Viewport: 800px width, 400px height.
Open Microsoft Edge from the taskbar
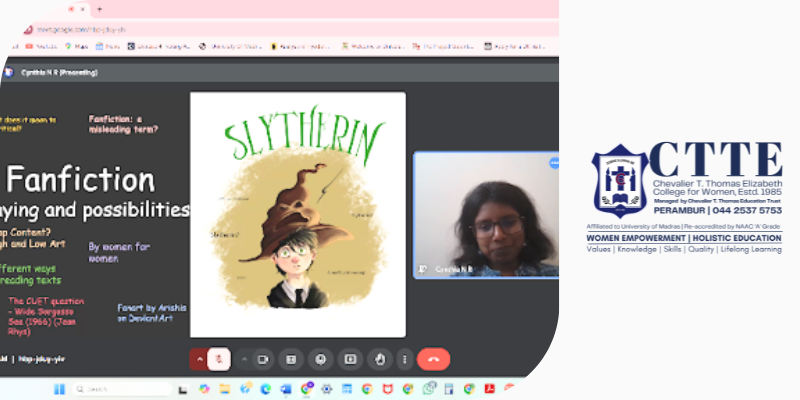[265, 389]
